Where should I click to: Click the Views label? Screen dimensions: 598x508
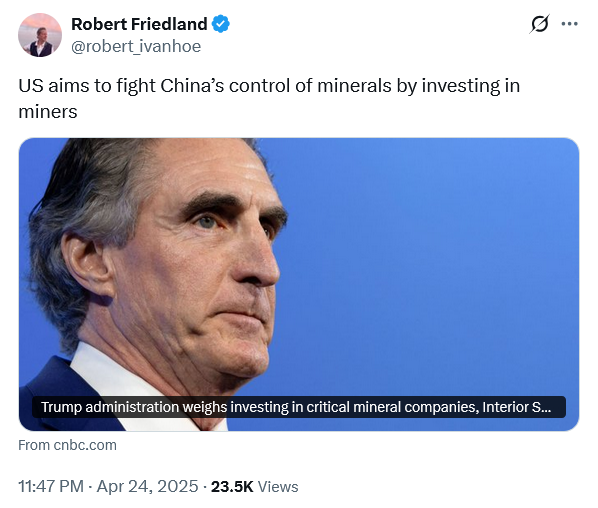coord(278,487)
